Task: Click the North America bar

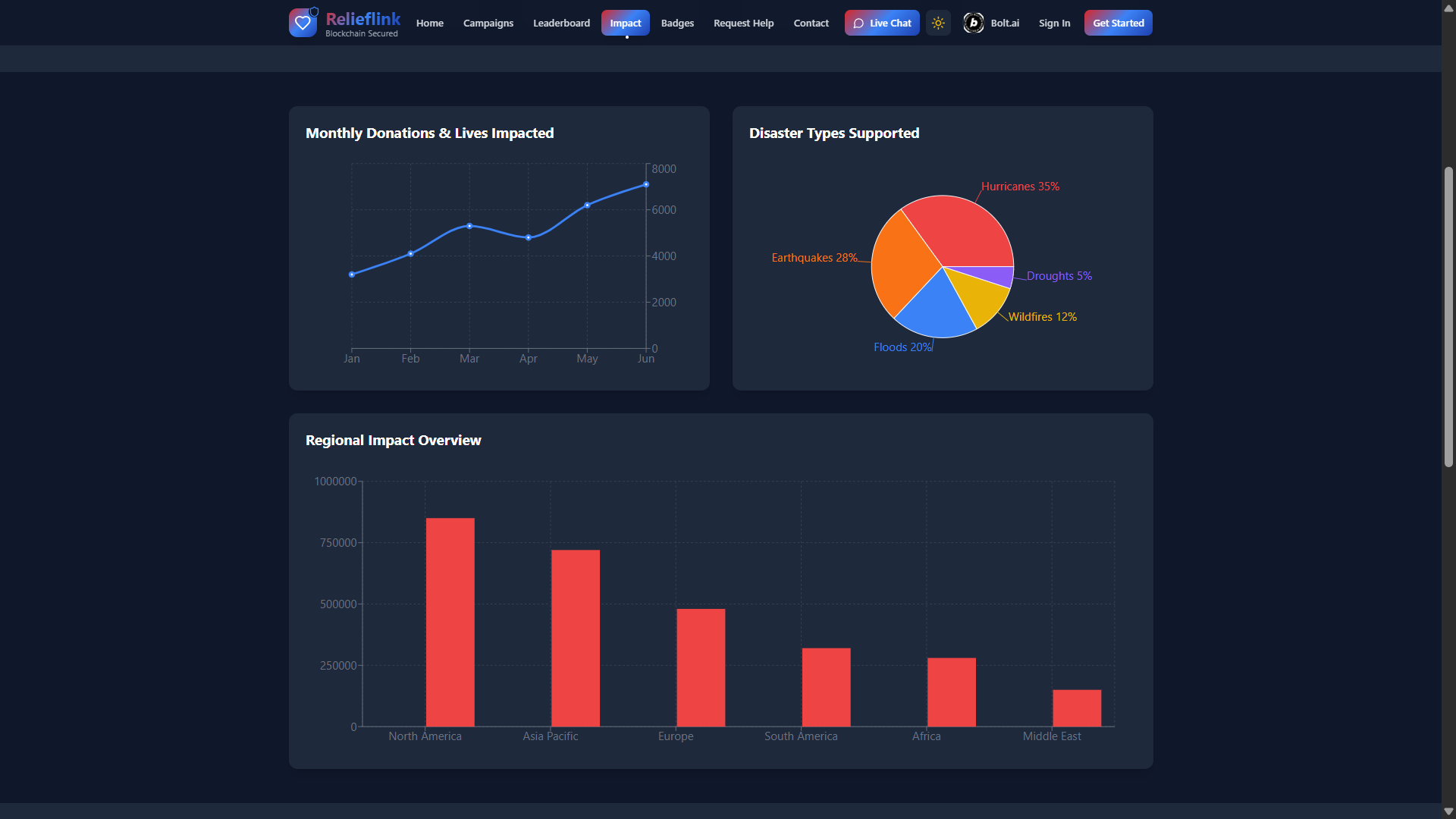Action: (x=450, y=622)
